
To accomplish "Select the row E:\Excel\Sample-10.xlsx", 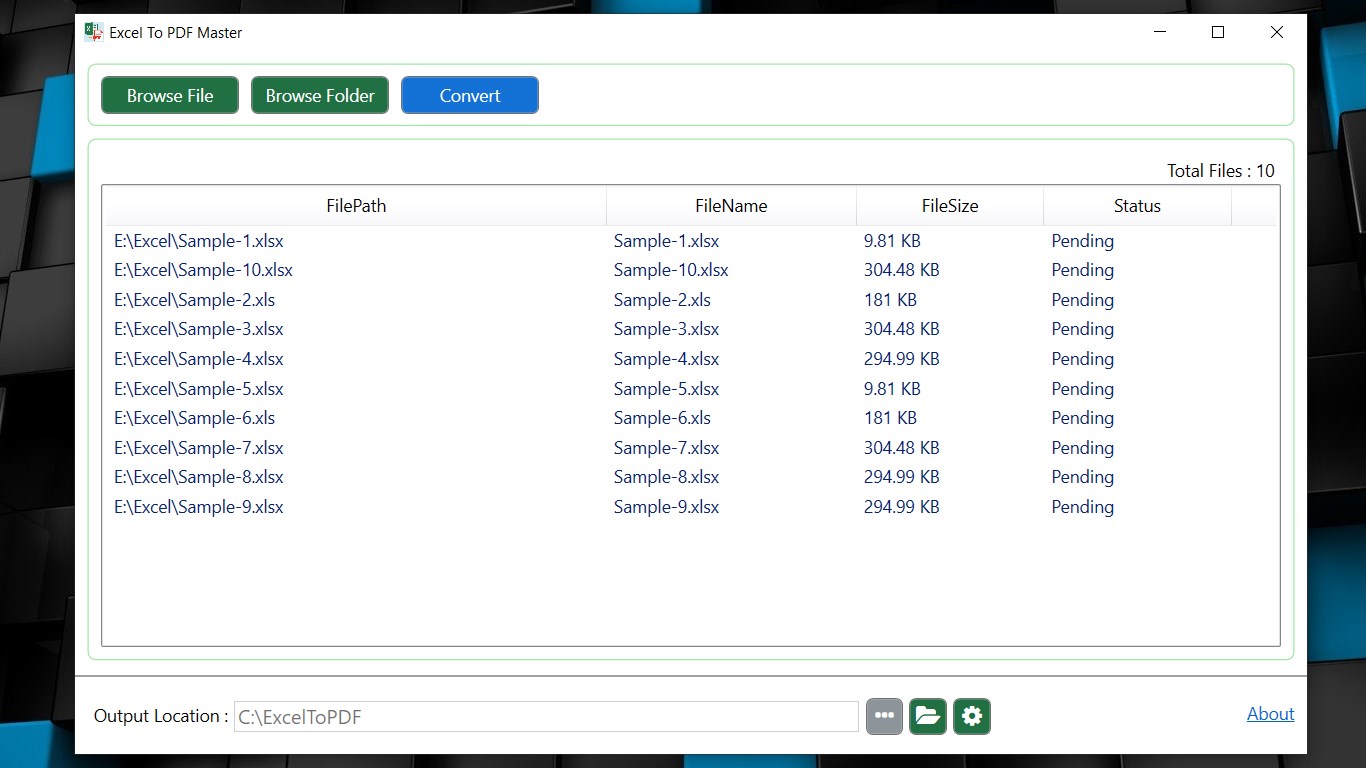I will [691, 270].
